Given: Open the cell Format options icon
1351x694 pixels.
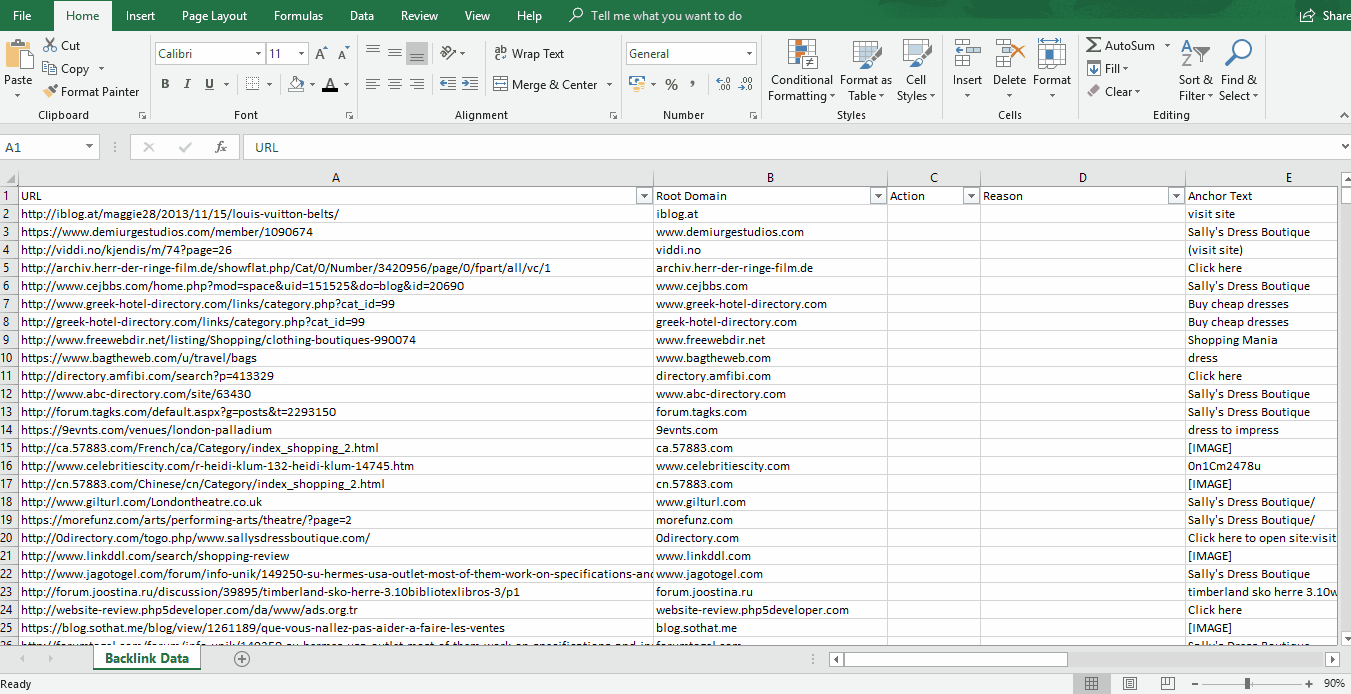Looking at the screenshot, I should coord(1051,54).
